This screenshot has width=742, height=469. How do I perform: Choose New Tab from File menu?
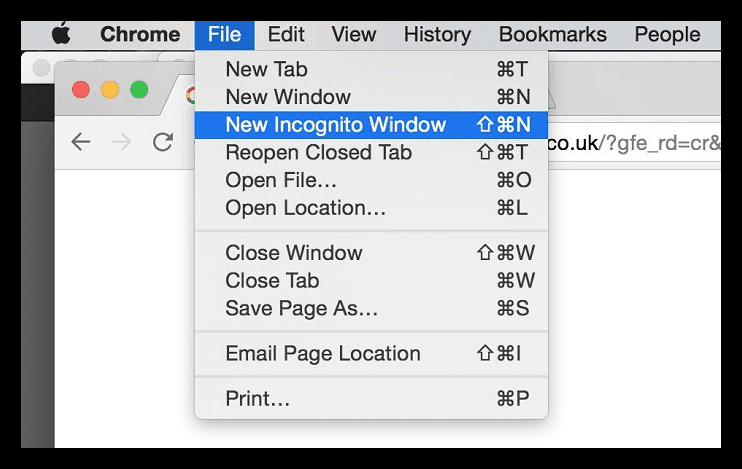click(371, 70)
